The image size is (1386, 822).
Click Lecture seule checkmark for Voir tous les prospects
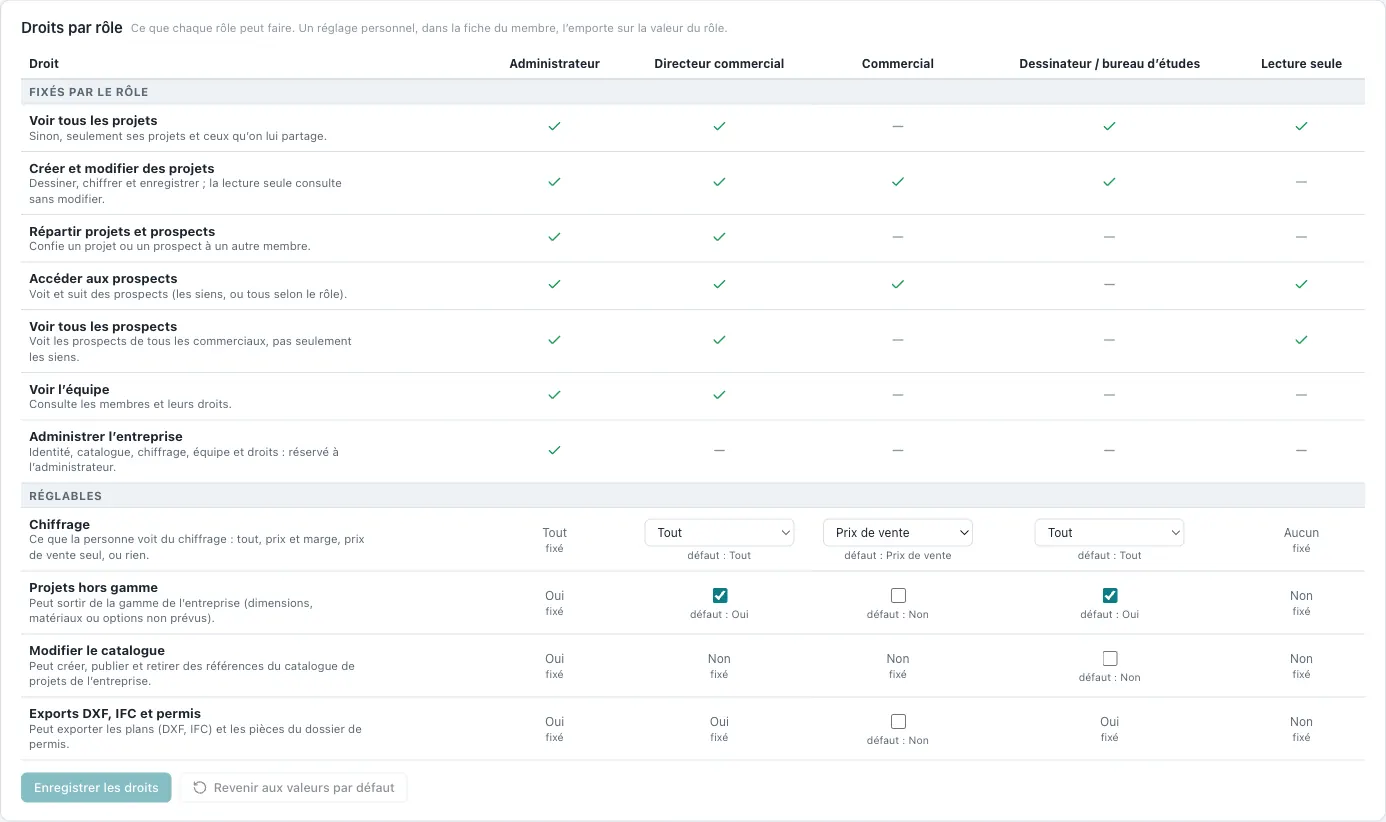pyautogui.click(x=1301, y=340)
